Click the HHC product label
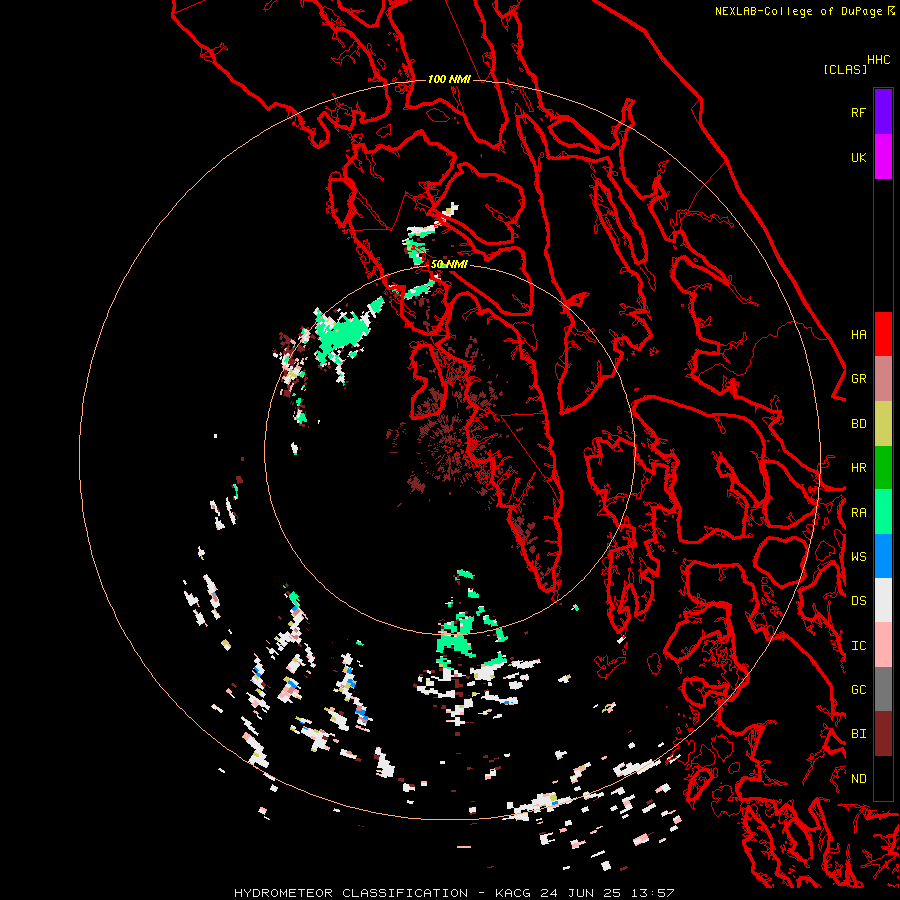Viewport: 900px width, 900px height. pyautogui.click(x=879, y=60)
